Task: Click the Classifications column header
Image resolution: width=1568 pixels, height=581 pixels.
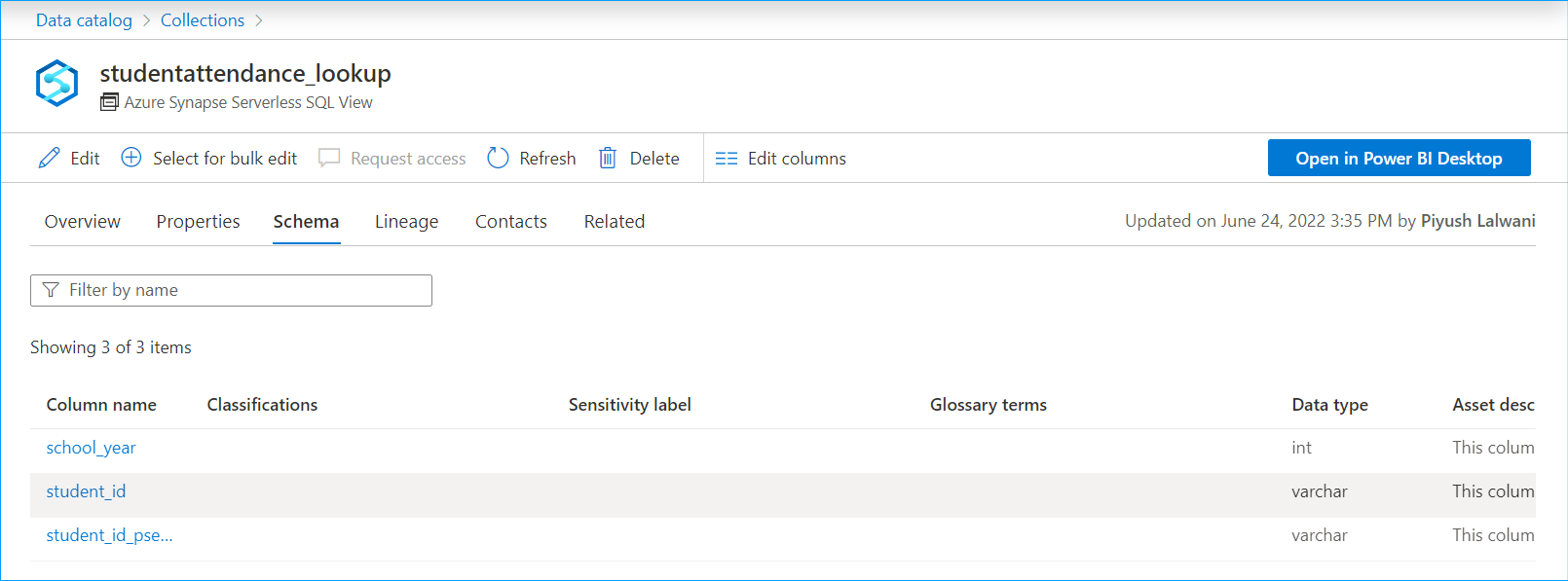Action: coord(262,405)
